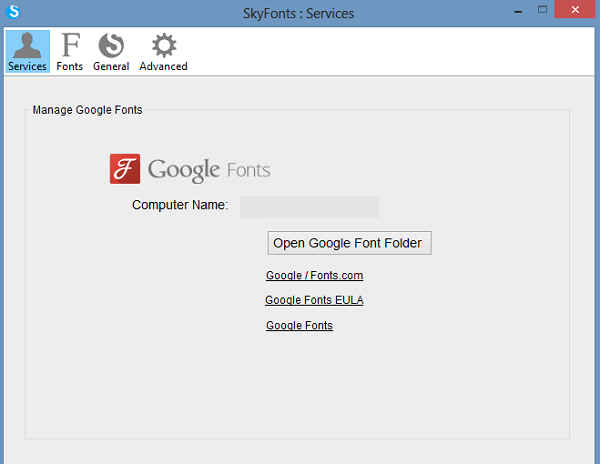The image size is (600, 464).
Task: Click the Services person silhouette icon
Action: 26,45
